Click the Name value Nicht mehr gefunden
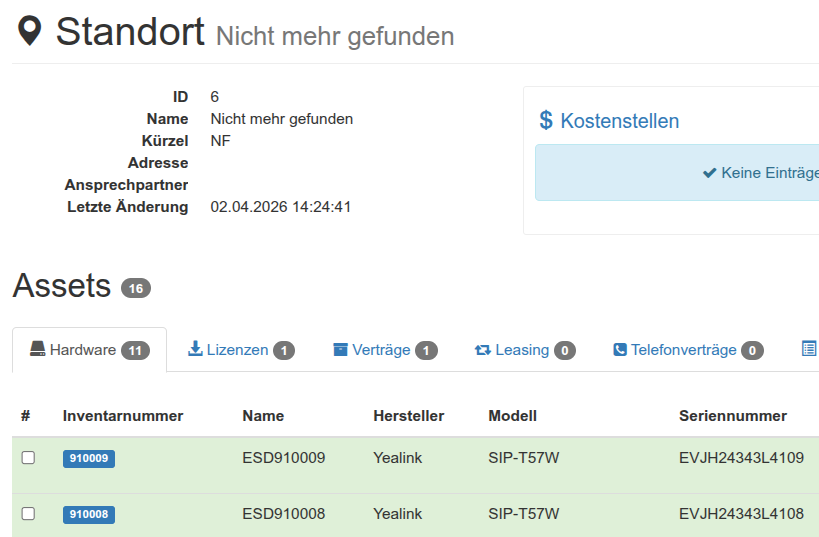The image size is (819, 537). click(x=282, y=119)
